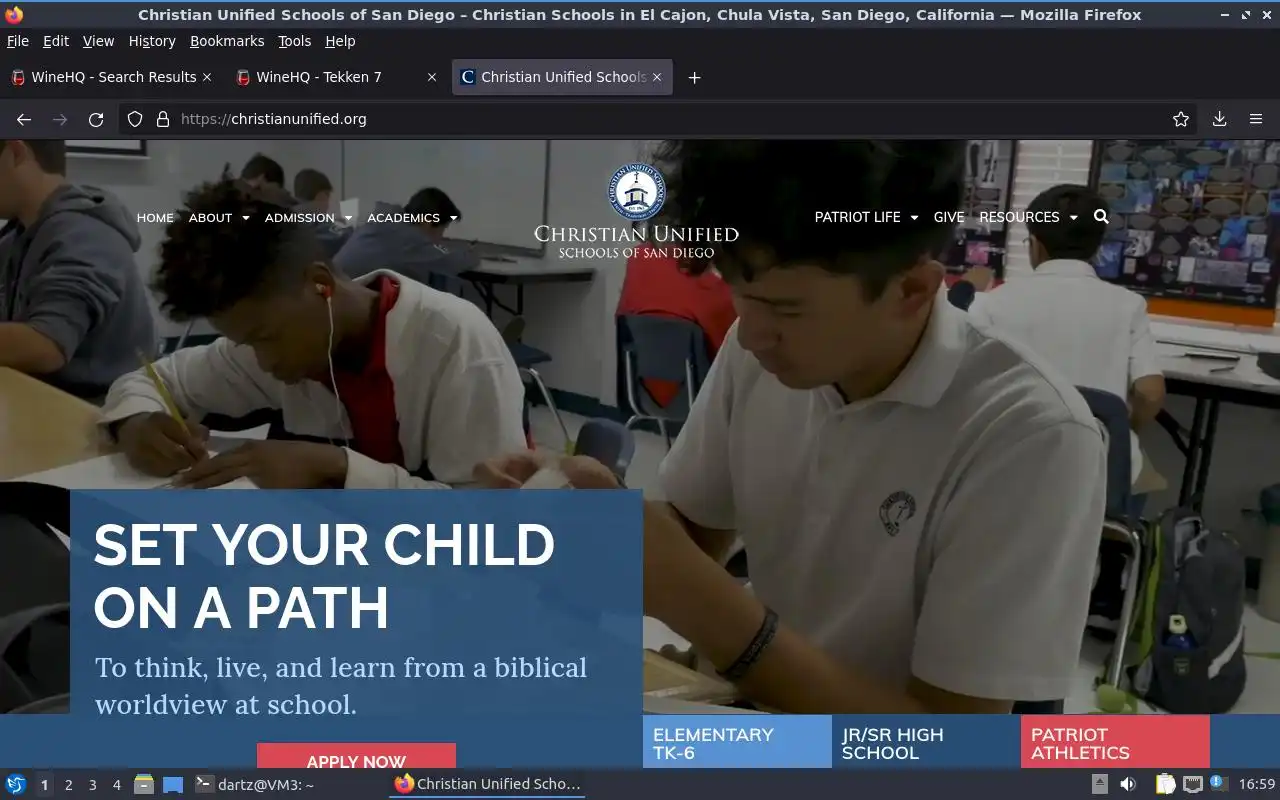Image resolution: width=1280 pixels, height=800 pixels.
Task: Open the volume speaker tray icon
Action: click(1128, 784)
